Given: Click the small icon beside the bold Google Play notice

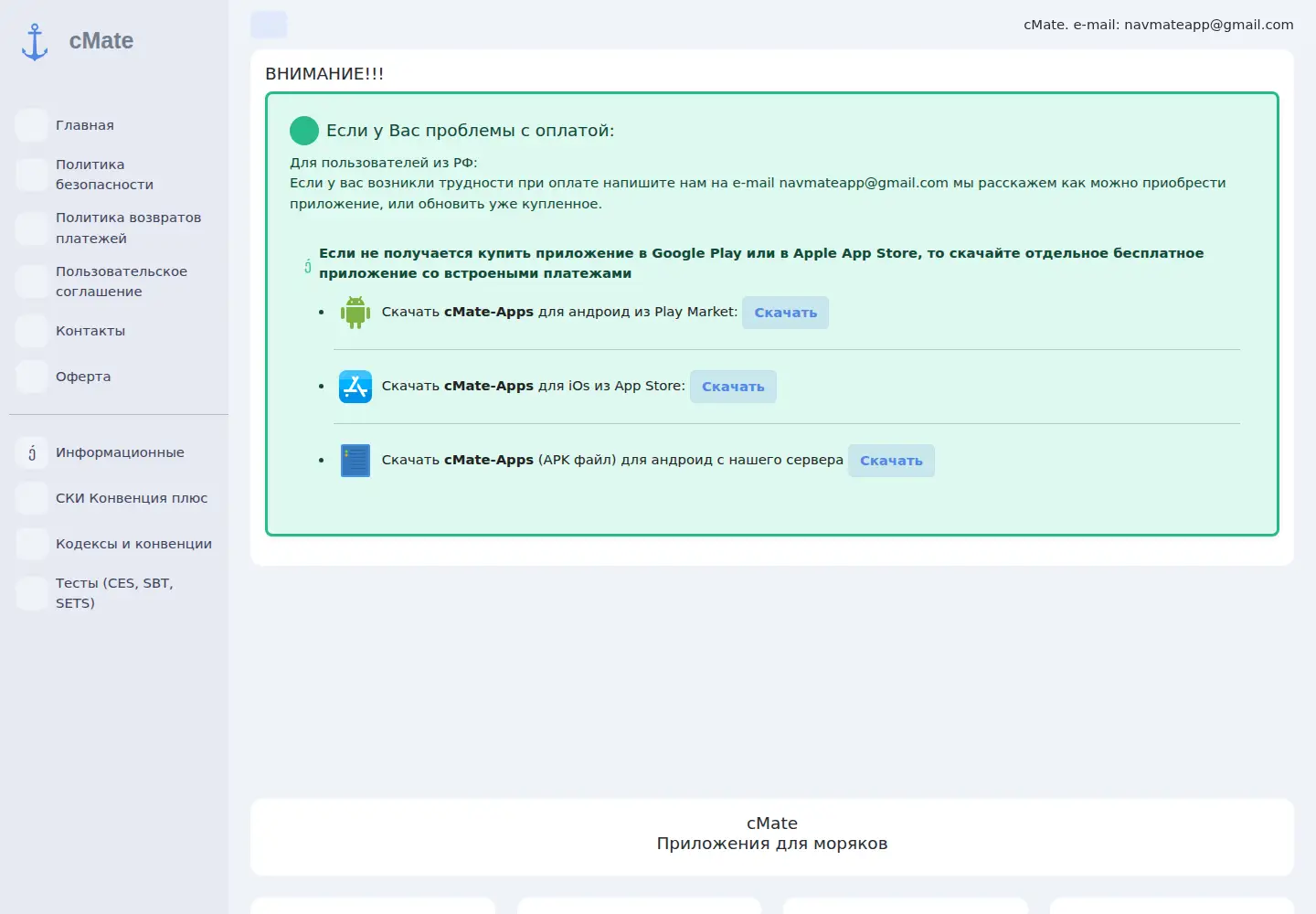Looking at the screenshot, I should pos(307,266).
